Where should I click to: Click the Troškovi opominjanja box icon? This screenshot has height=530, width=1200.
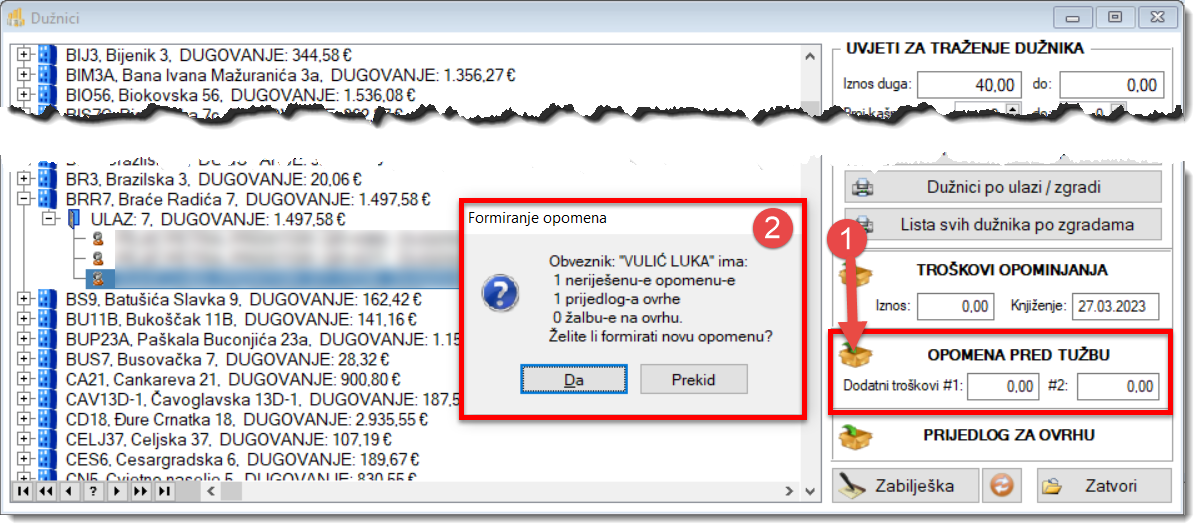(856, 271)
